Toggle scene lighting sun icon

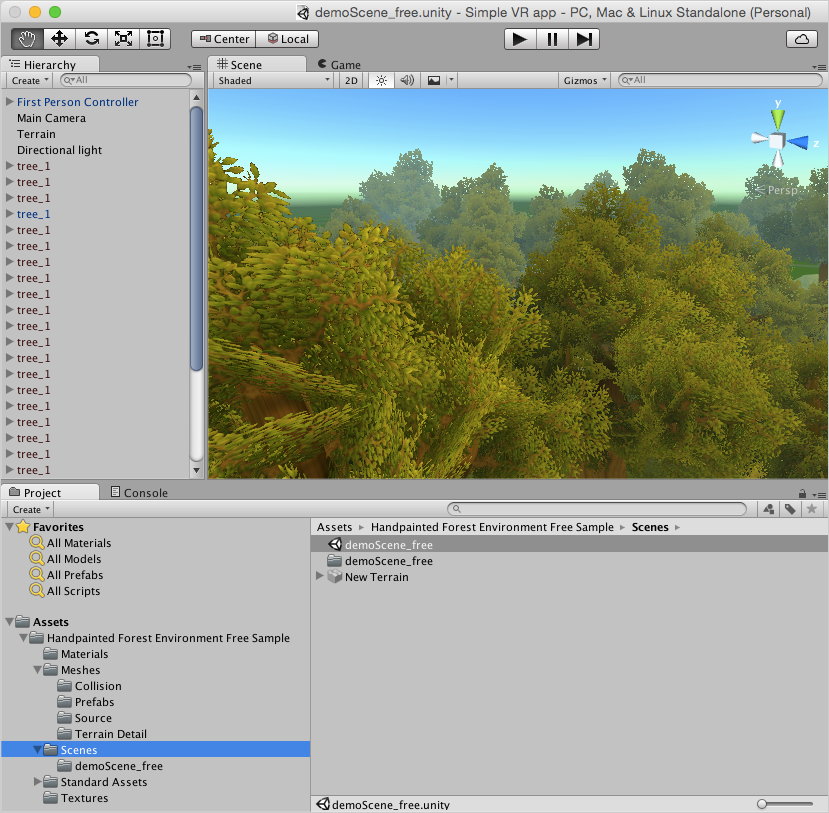[x=380, y=81]
